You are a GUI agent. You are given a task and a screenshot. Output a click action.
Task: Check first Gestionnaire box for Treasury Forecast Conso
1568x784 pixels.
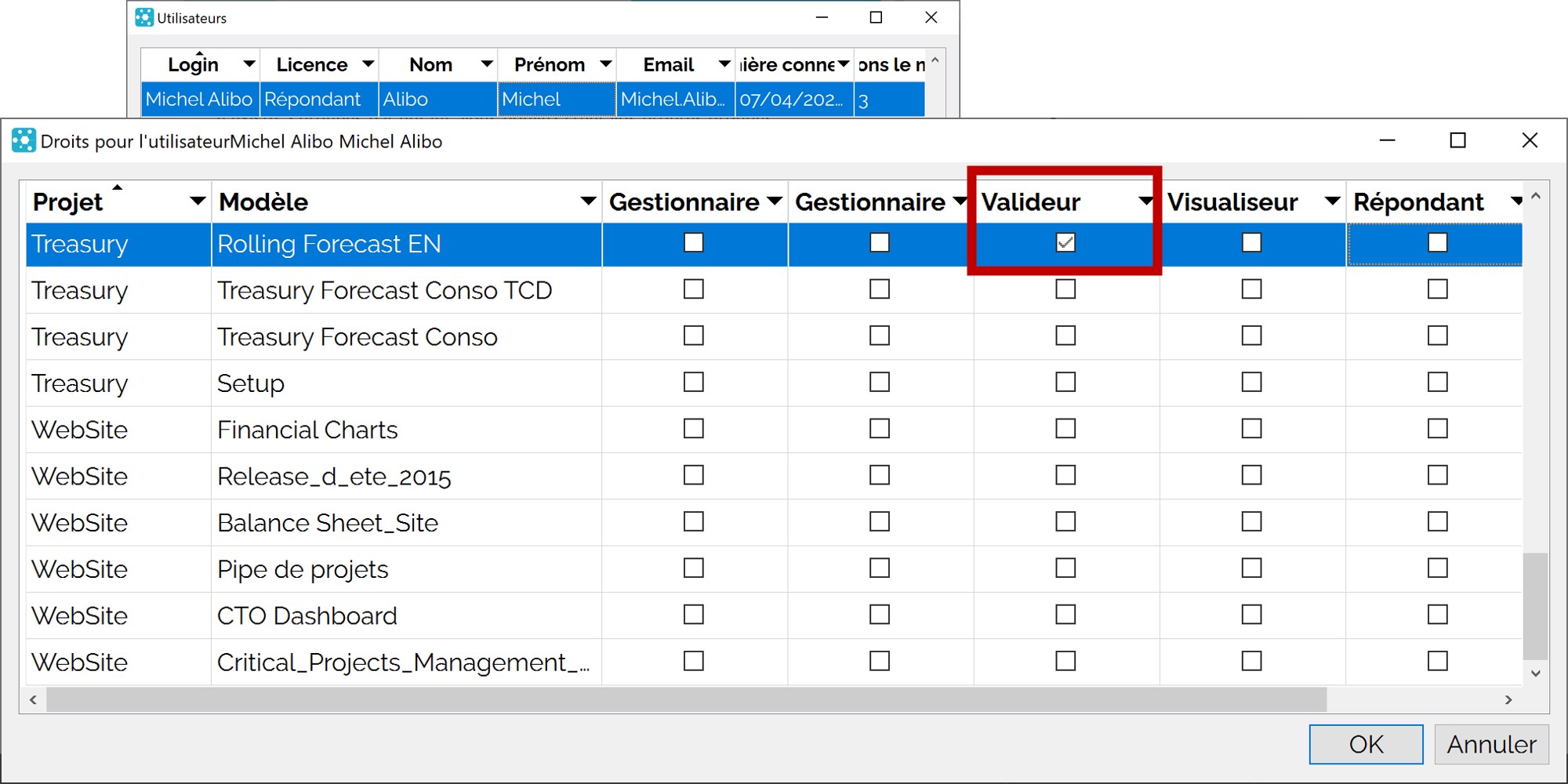point(694,336)
